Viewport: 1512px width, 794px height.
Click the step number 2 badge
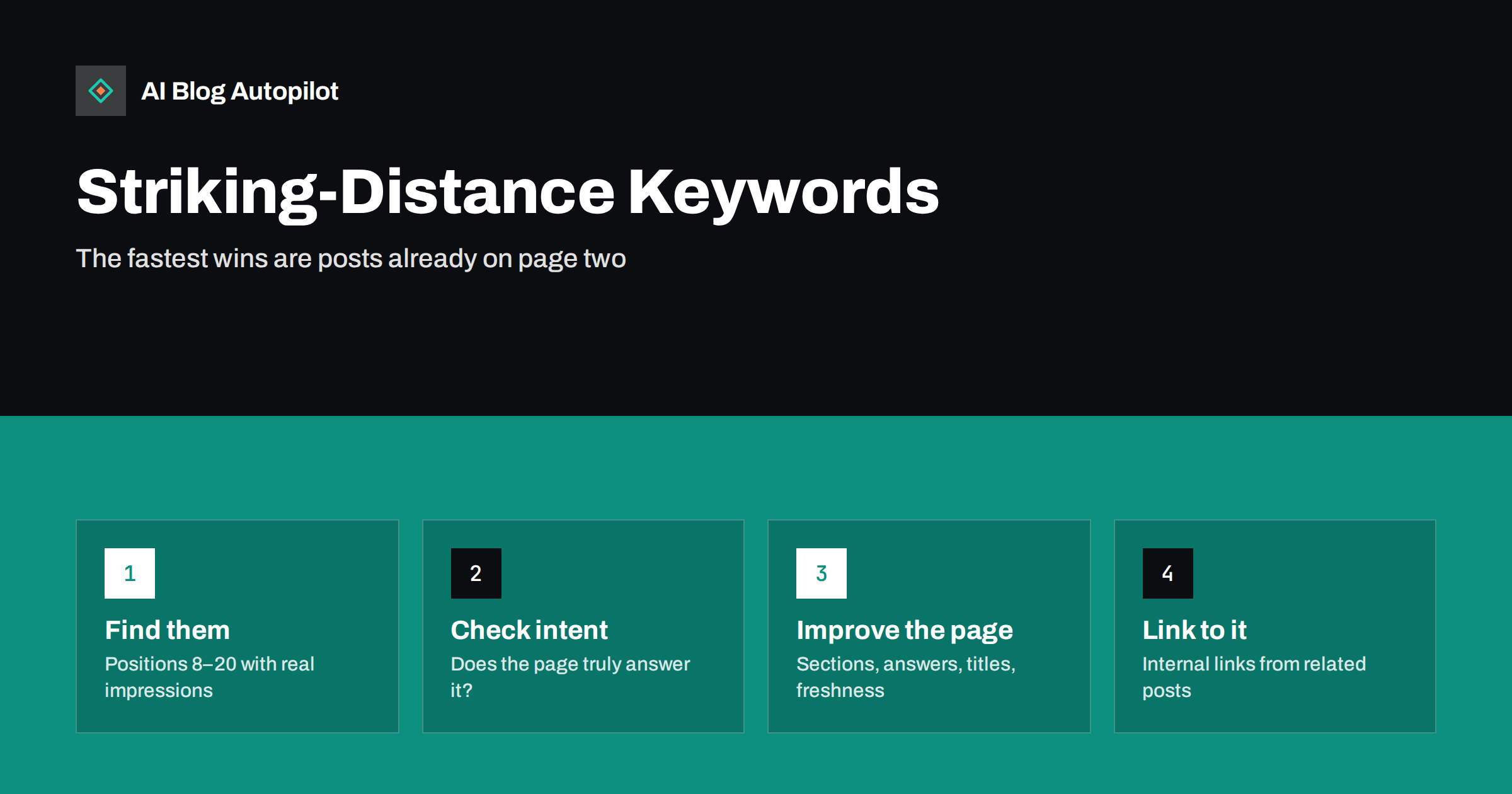476,573
